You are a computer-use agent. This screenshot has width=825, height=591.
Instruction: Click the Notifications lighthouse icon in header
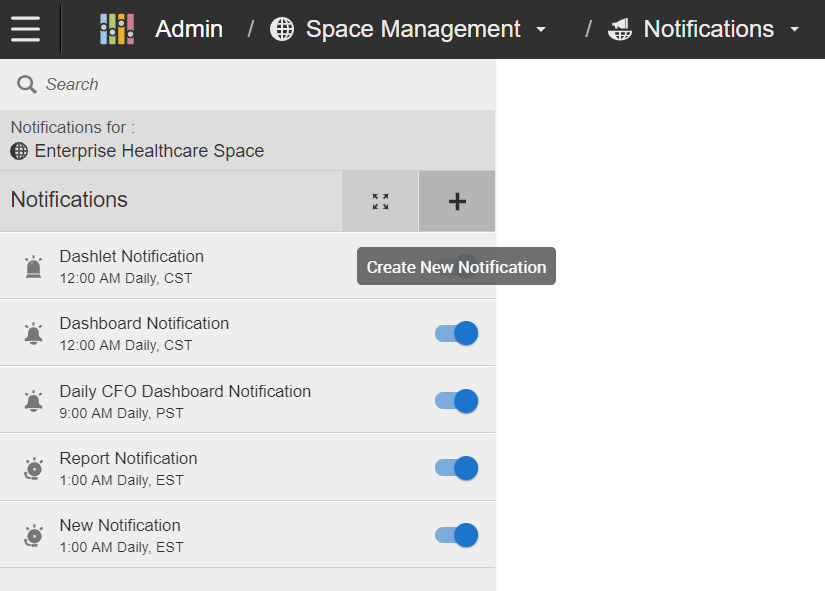point(620,29)
